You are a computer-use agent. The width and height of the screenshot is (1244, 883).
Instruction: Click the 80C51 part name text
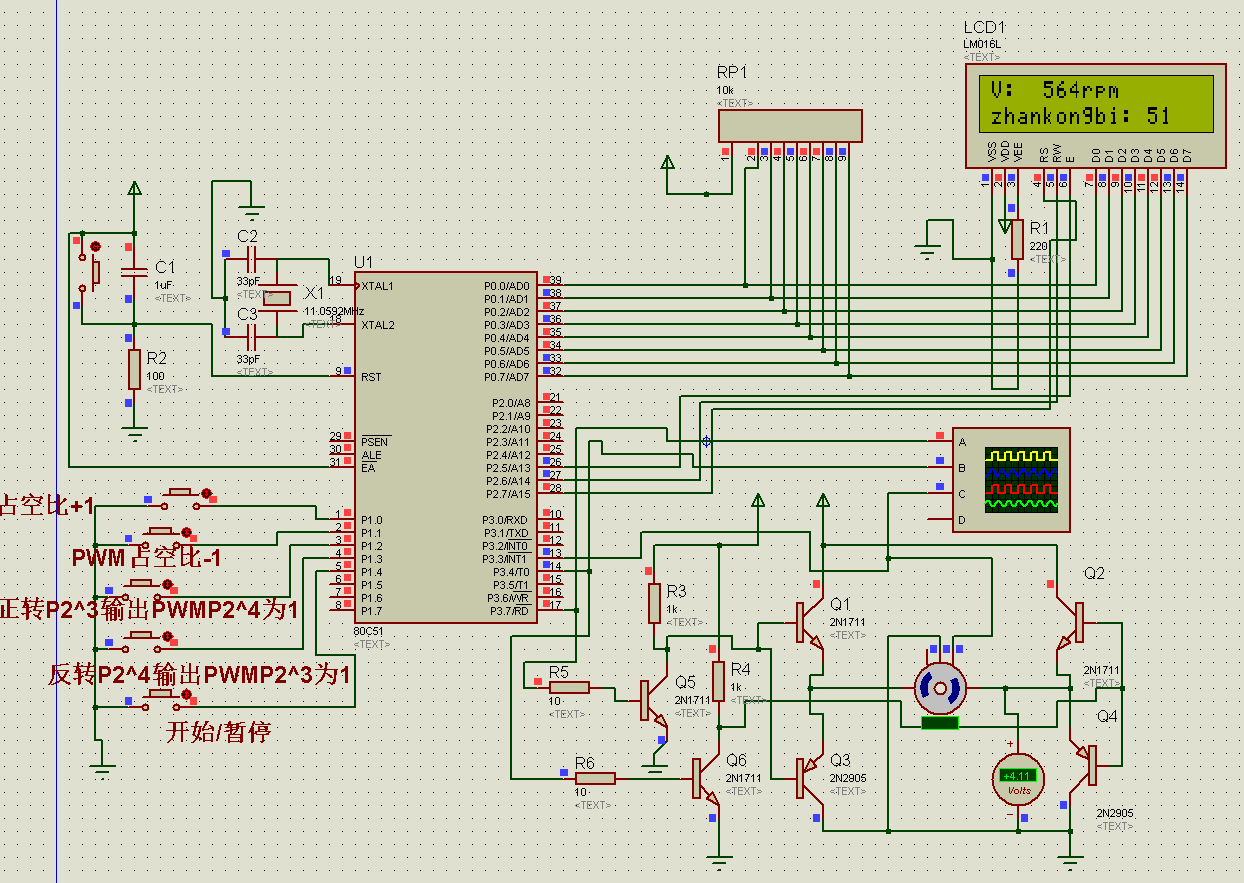pyautogui.click(x=368, y=633)
